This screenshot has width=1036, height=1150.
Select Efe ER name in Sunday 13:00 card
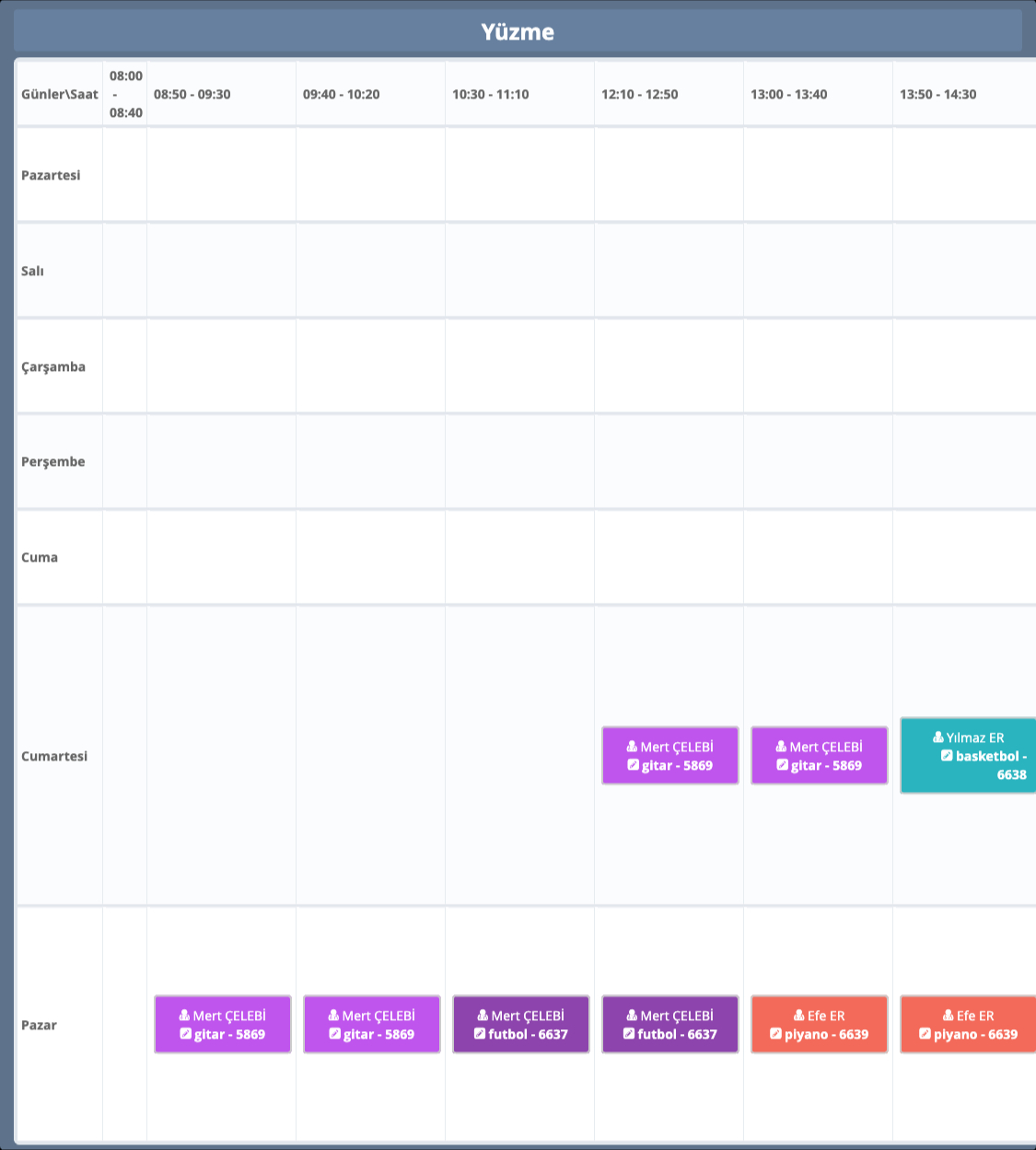pyautogui.click(x=826, y=1016)
